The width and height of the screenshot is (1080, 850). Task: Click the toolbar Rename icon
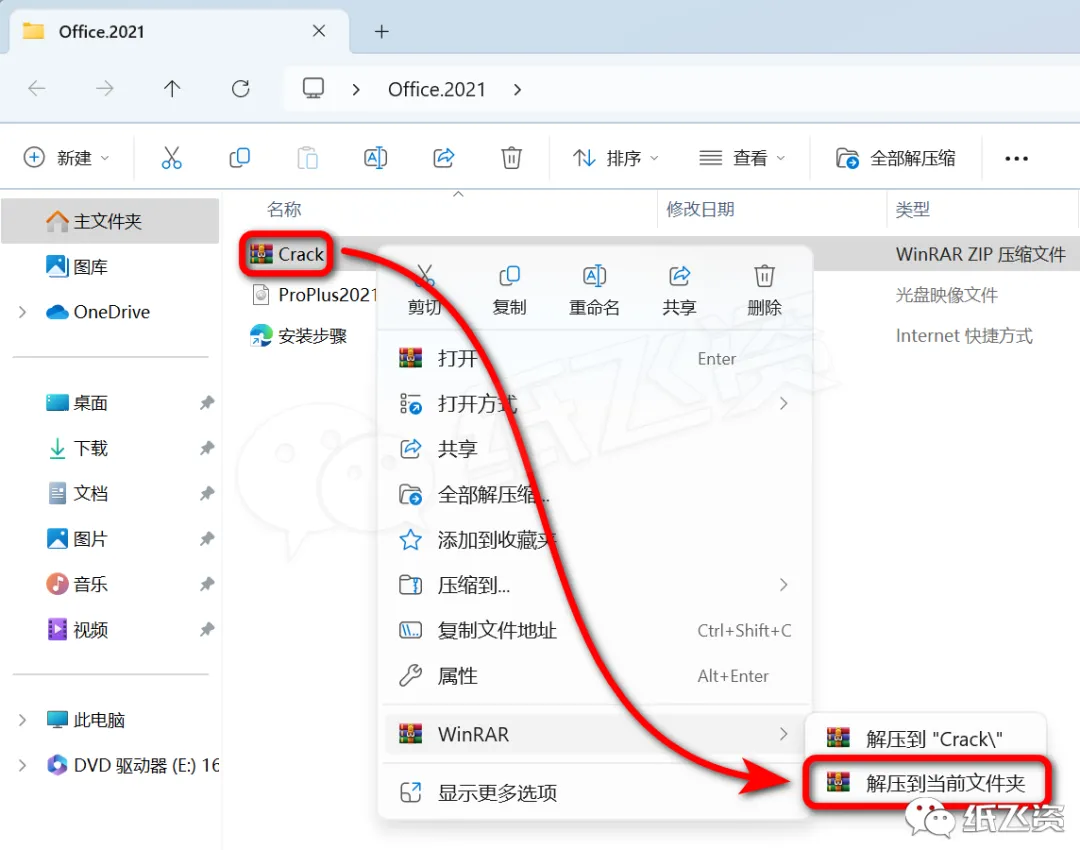coord(375,158)
